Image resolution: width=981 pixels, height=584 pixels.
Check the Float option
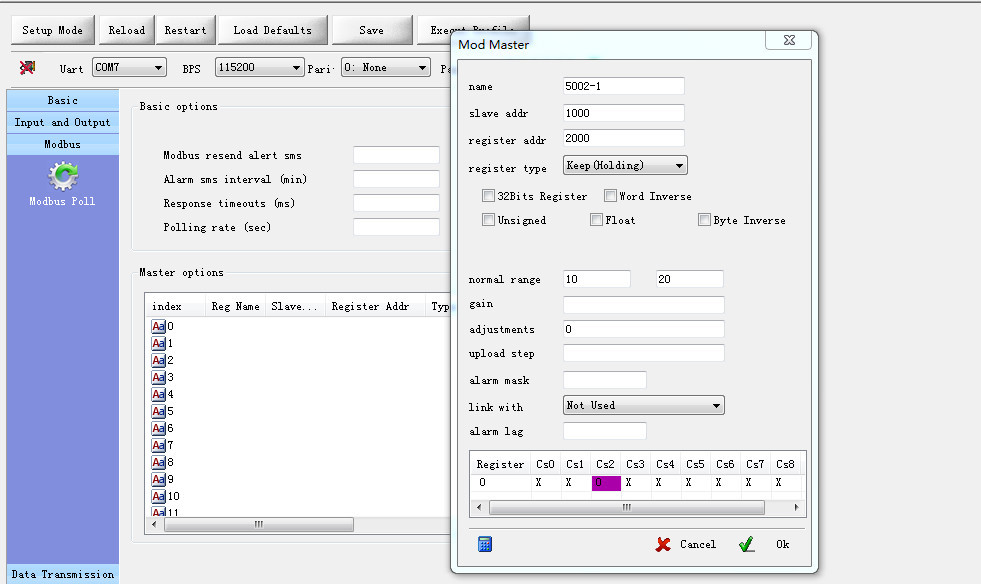tap(596, 220)
